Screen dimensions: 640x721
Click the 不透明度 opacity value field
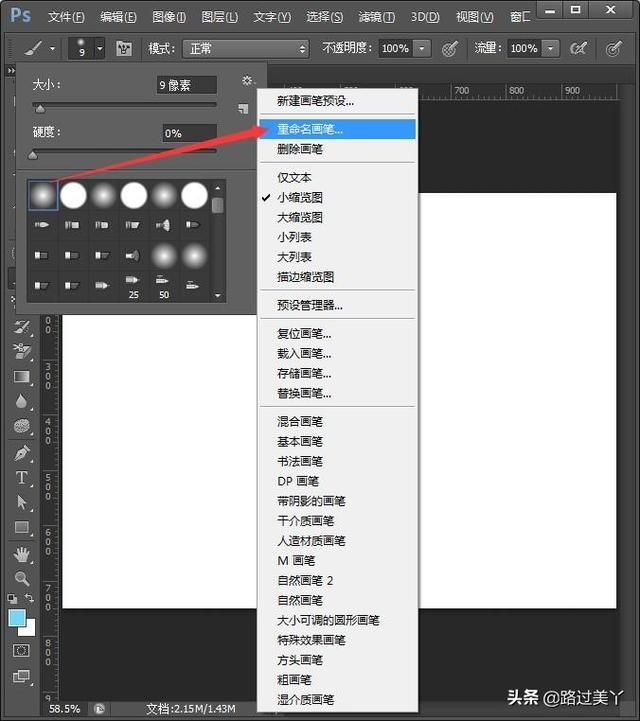click(x=395, y=48)
